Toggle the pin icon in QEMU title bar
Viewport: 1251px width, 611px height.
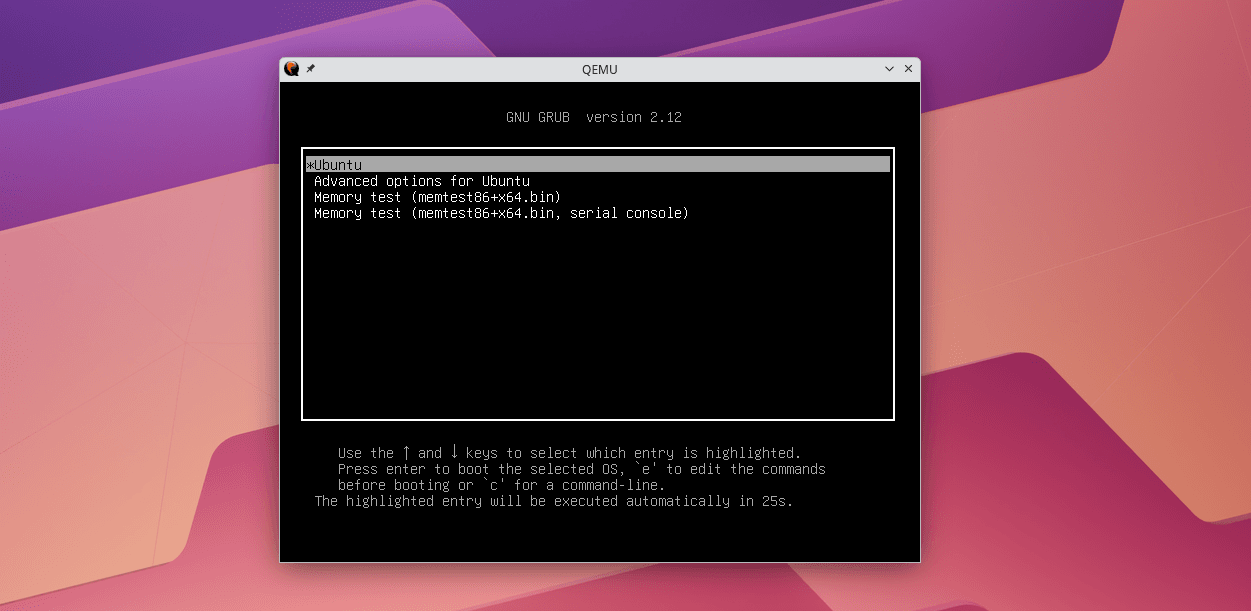[x=311, y=69]
